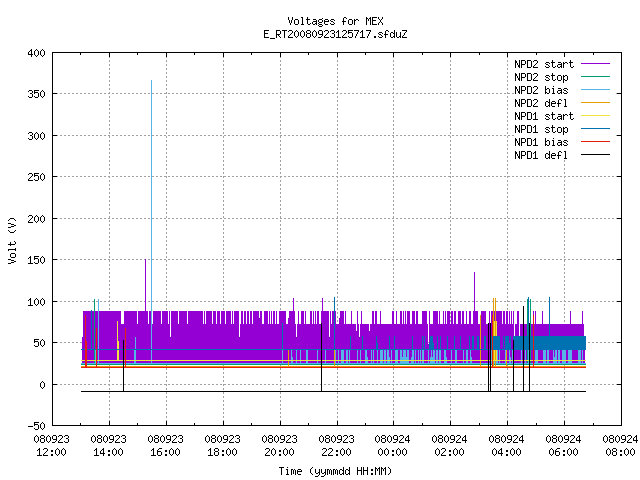
Task: Click the tall light blue spike peak near 16:00
Action: pyautogui.click(x=151, y=81)
